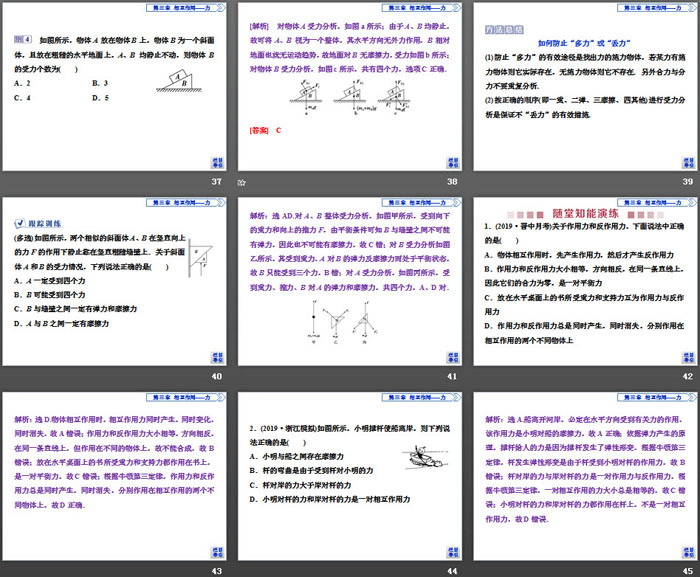Click the corner navigation icon on slide 42
700x577 pixels.
pyautogui.click(x=688, y=357)
